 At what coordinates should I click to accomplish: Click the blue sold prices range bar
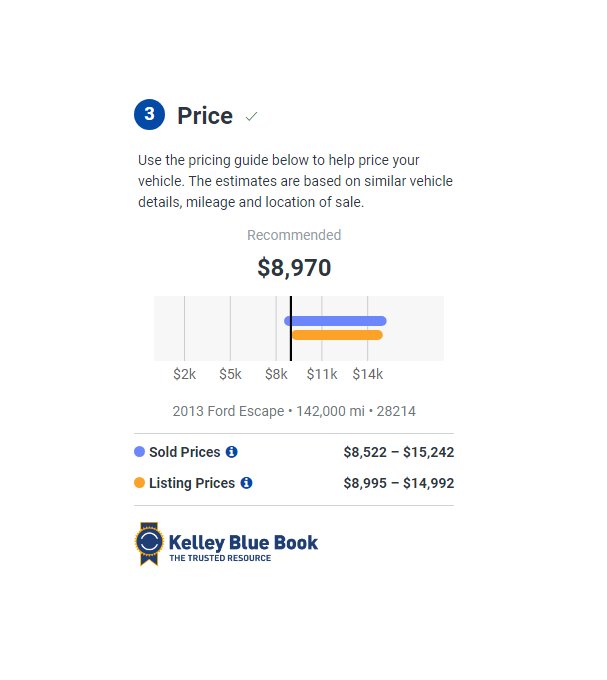coord(335,321)
